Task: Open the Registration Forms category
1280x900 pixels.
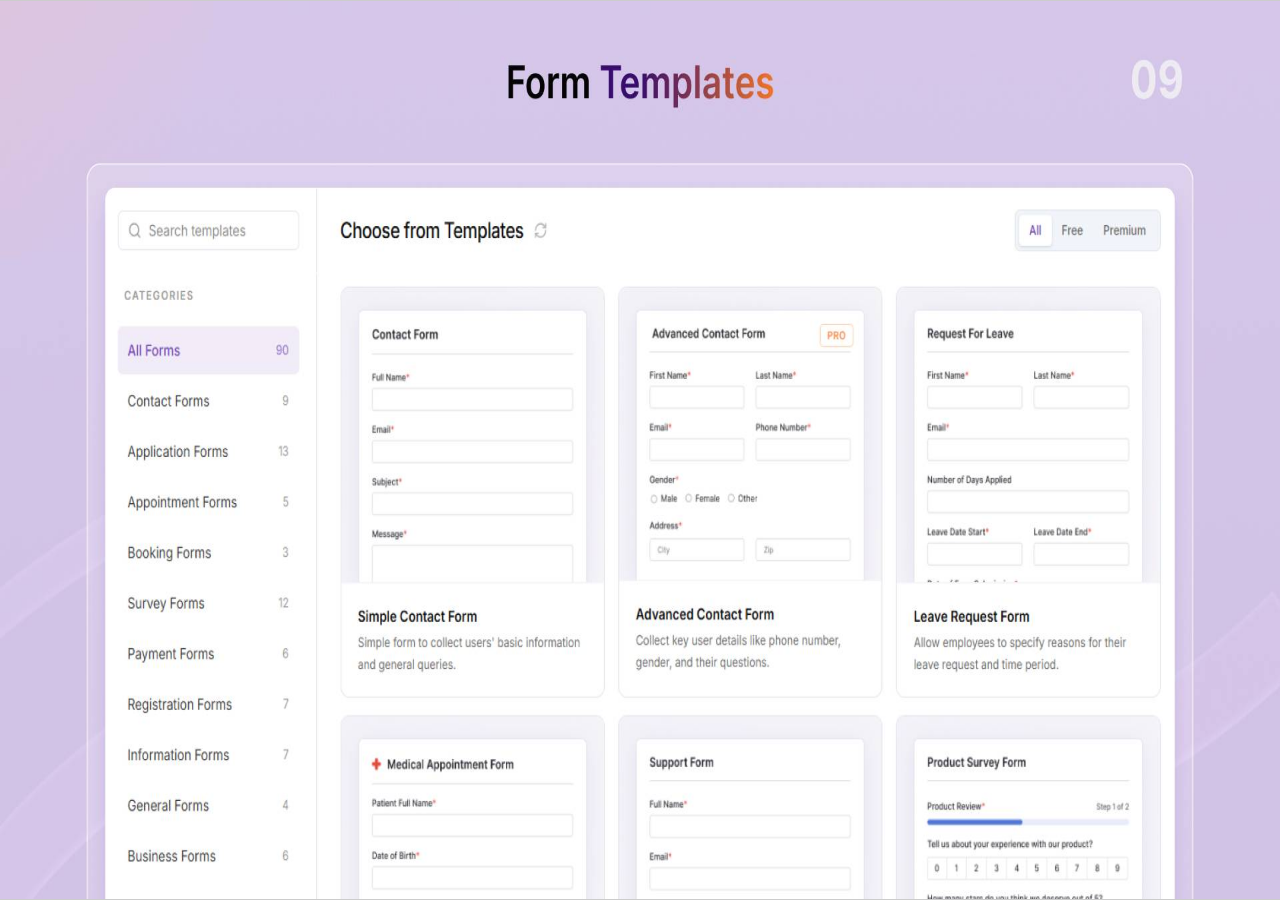Action: point(208,704)
